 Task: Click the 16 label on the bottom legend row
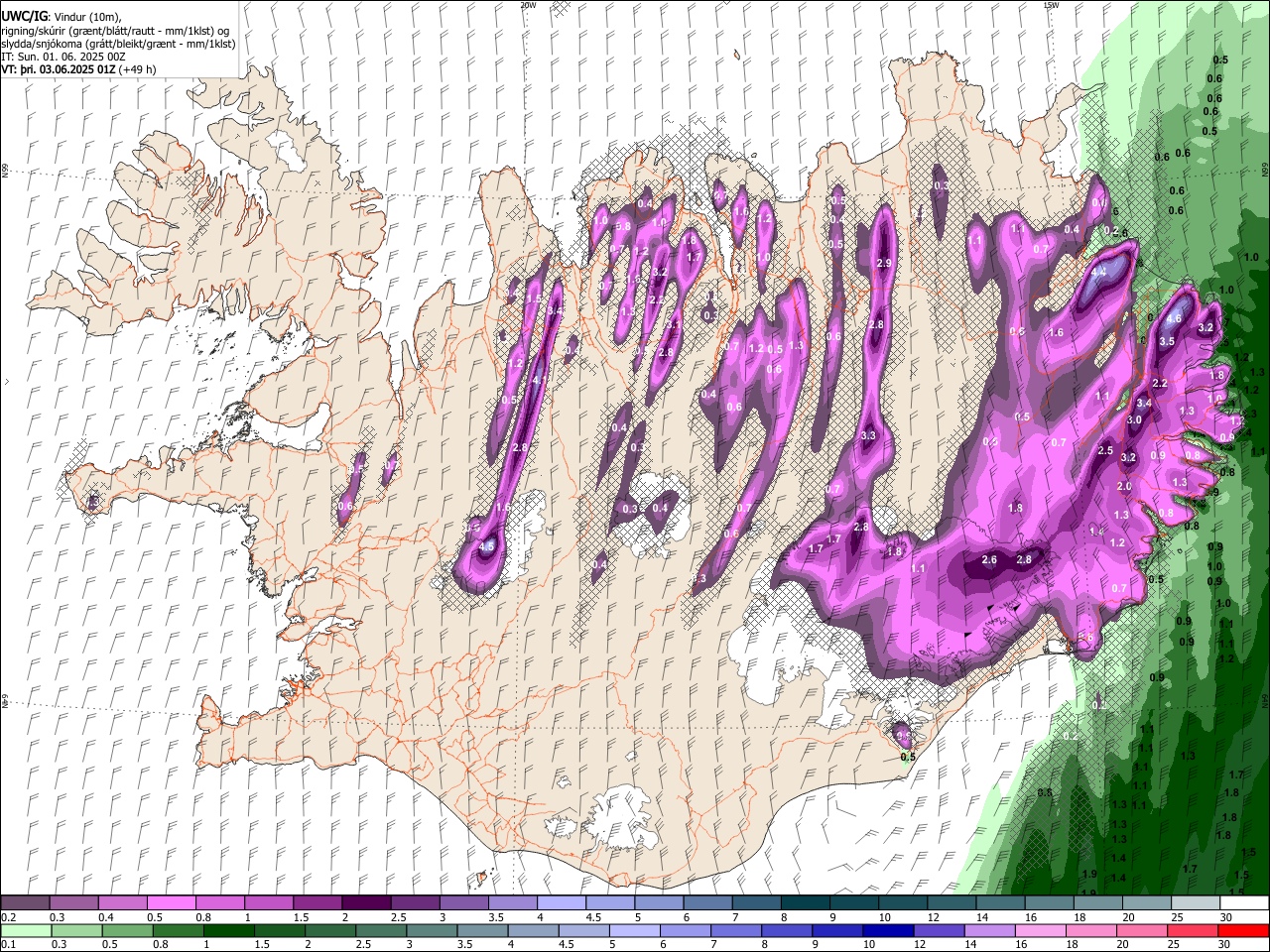coord(1021,944)
